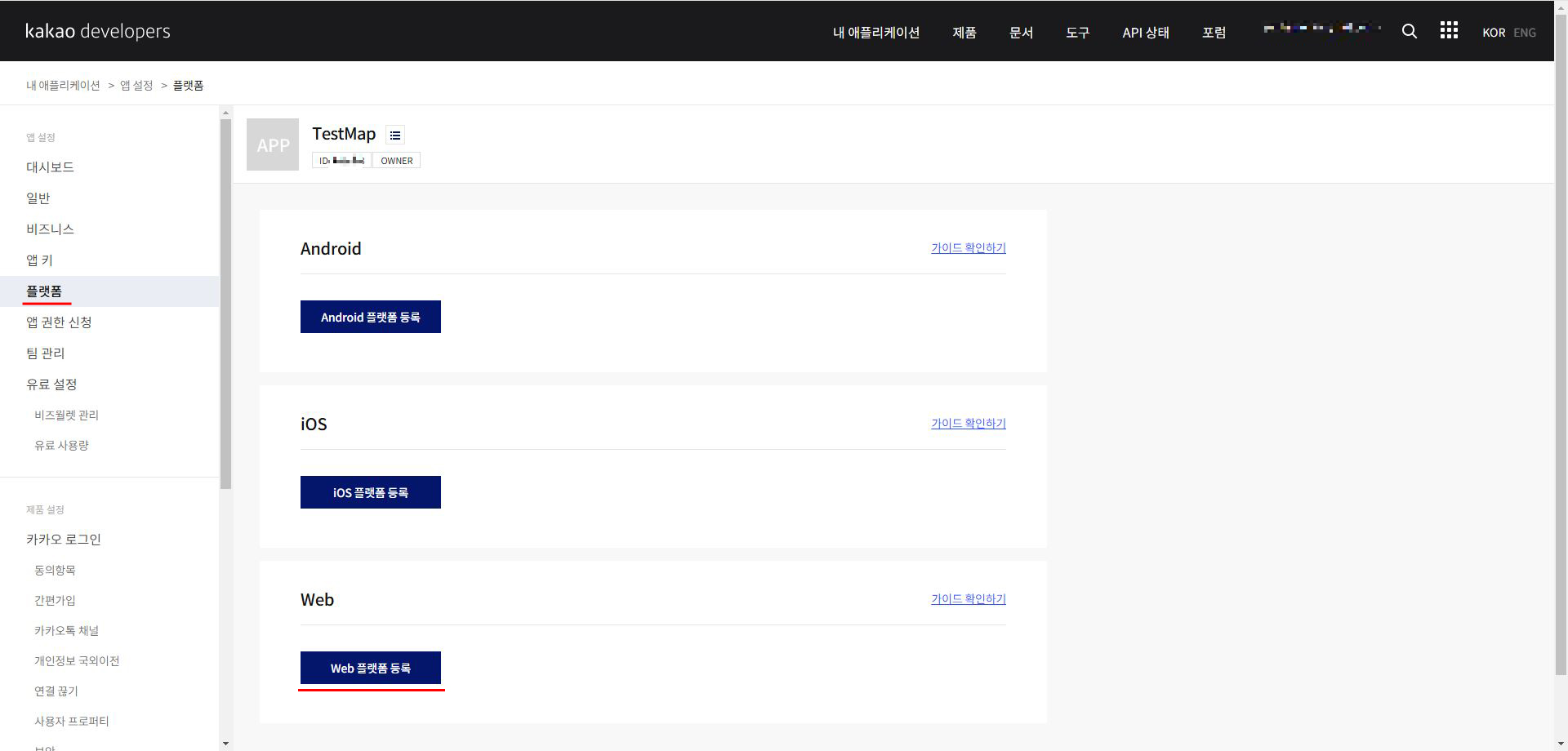Click the Web section heading
This screenshot has height=751, width=1568.
tap(317, 599)
